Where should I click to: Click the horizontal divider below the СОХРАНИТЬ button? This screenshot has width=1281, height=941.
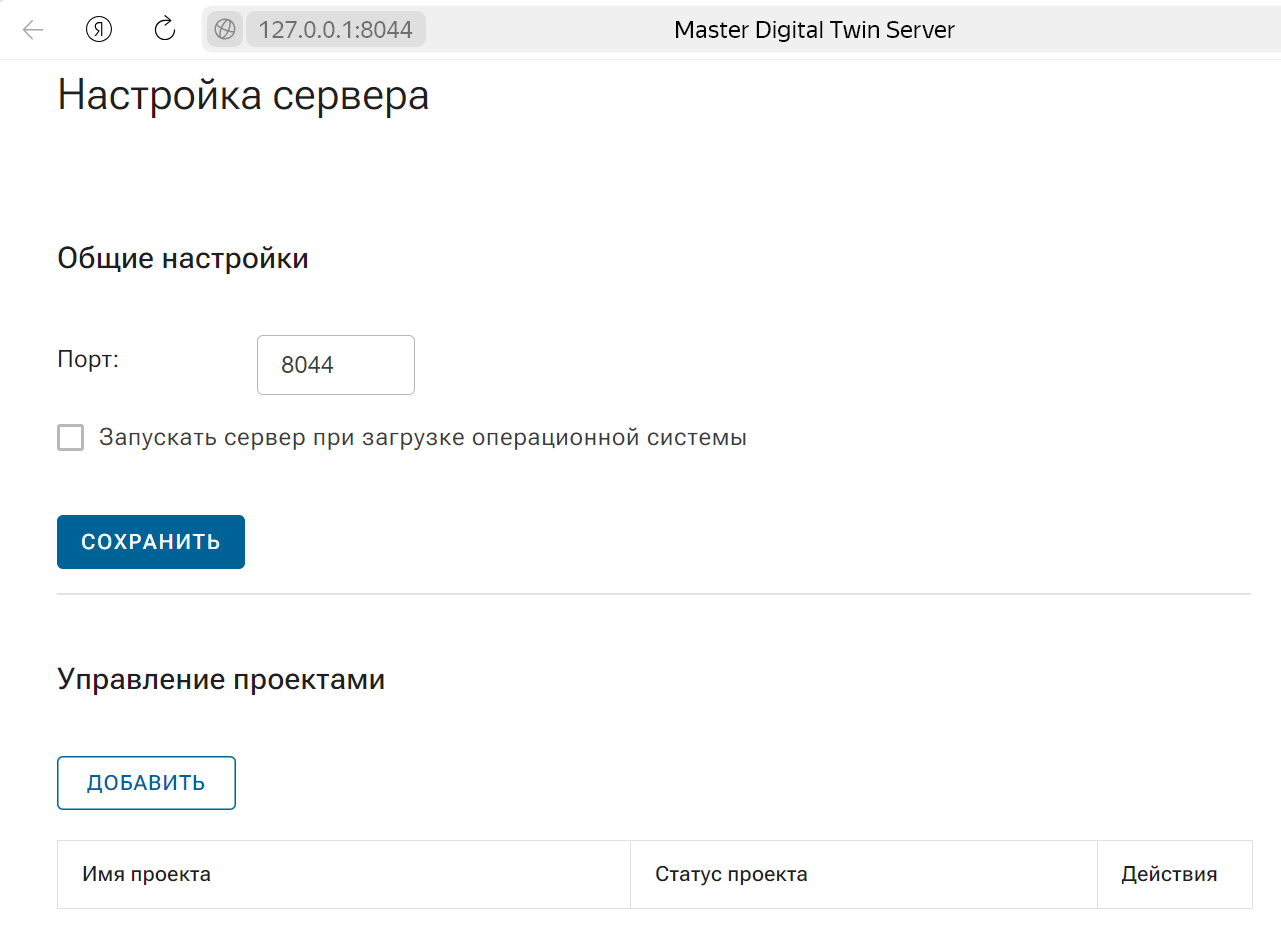coord(654,594)
